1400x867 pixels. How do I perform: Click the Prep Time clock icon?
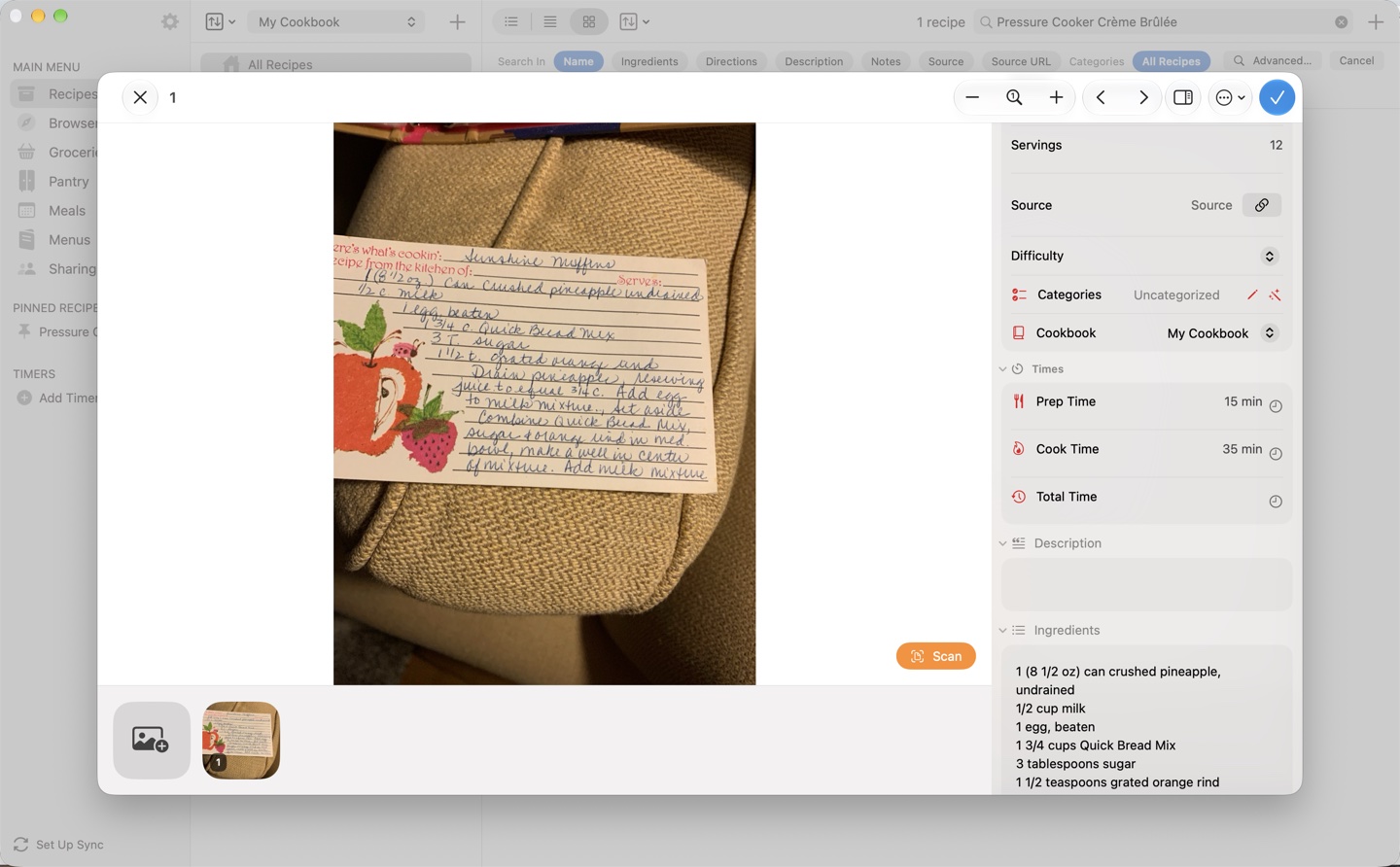(1276, 406)
